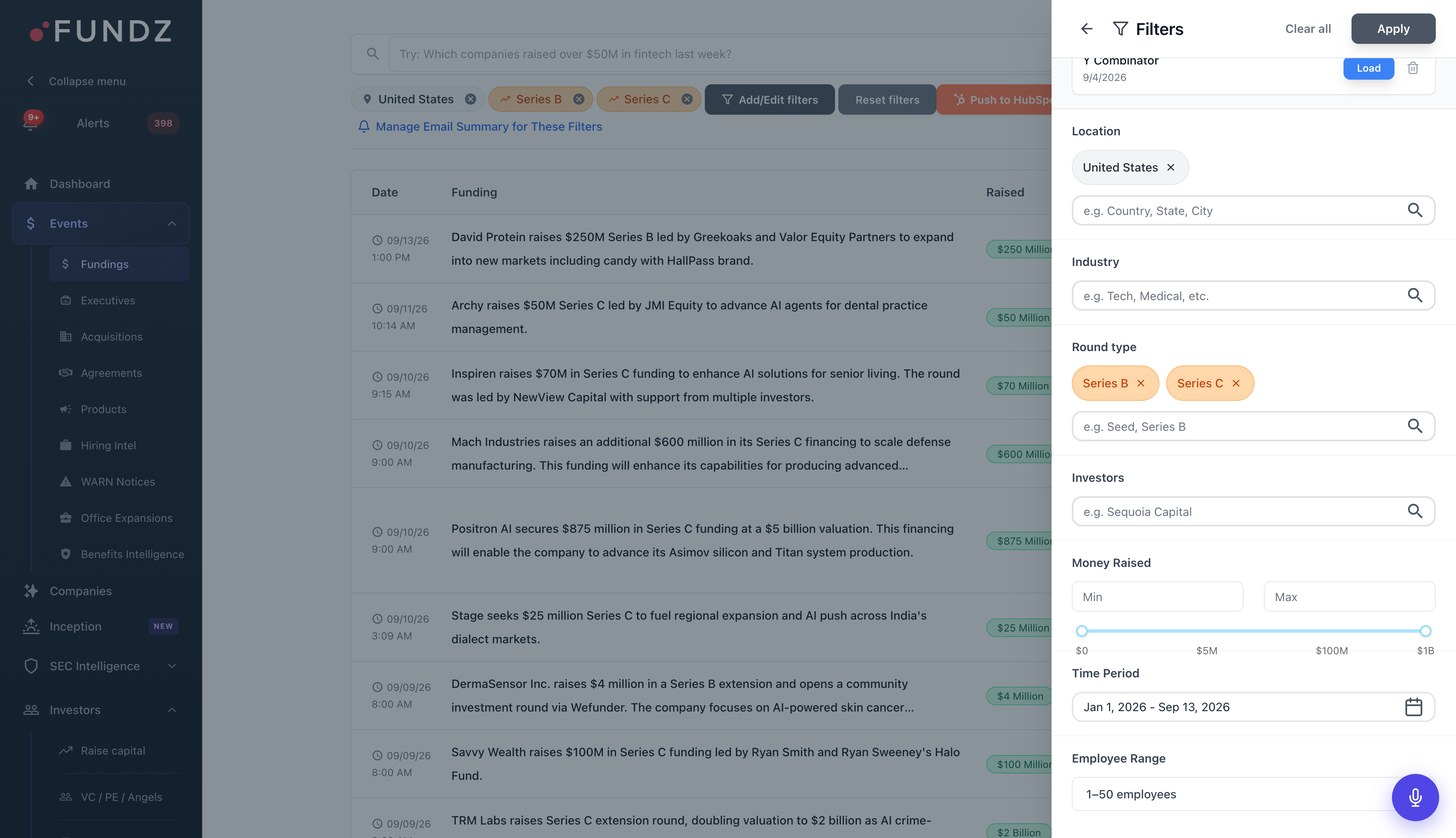This screenshot has width=1456, height=838.
Task: Click the Archy raises $50M headline
Action: (x=689, y=317)
